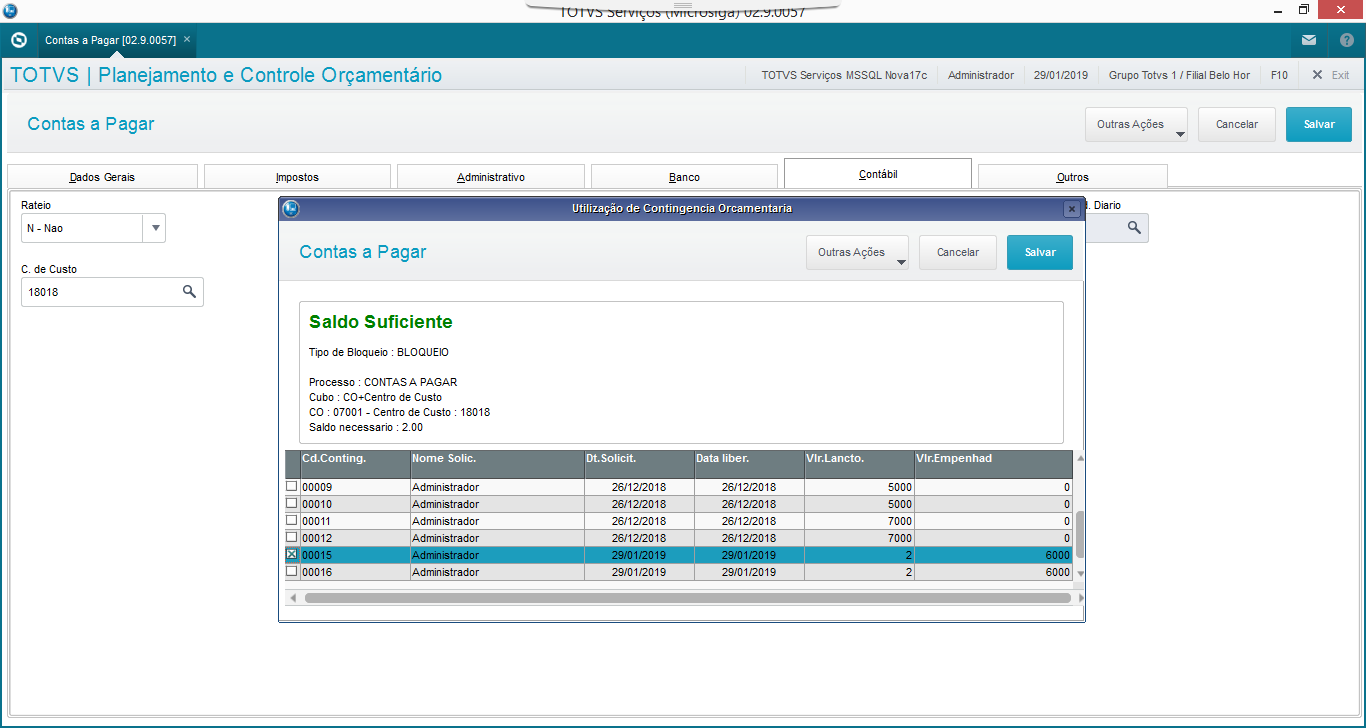This screenshot has width=1366, height=728.
Task: Select the 00016 code cell
Action: [x=355, y=572]
